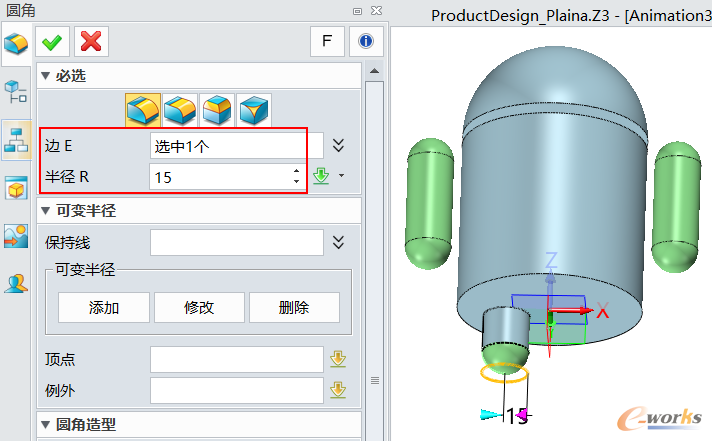Click green arrow beside 半径 R
712x441 pixels.
point(321,176)
